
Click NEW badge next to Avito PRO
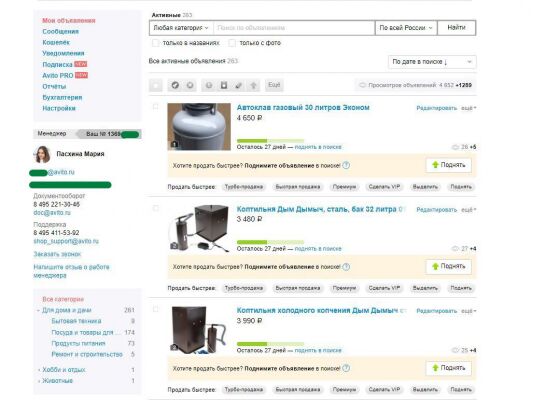click(x=81, y=75)
